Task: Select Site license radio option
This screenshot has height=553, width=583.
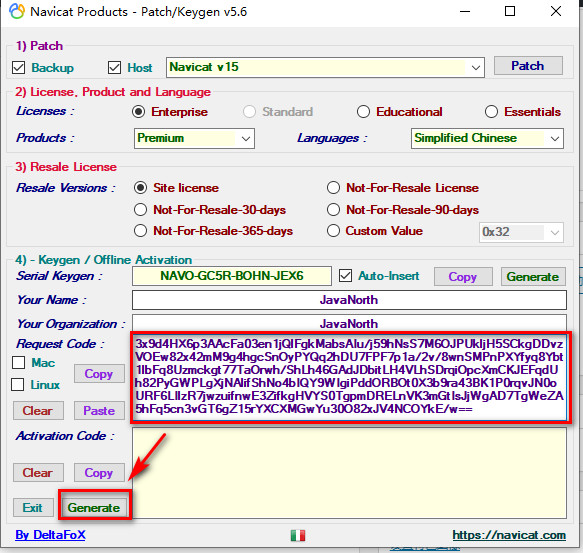Action: (140, 188)
